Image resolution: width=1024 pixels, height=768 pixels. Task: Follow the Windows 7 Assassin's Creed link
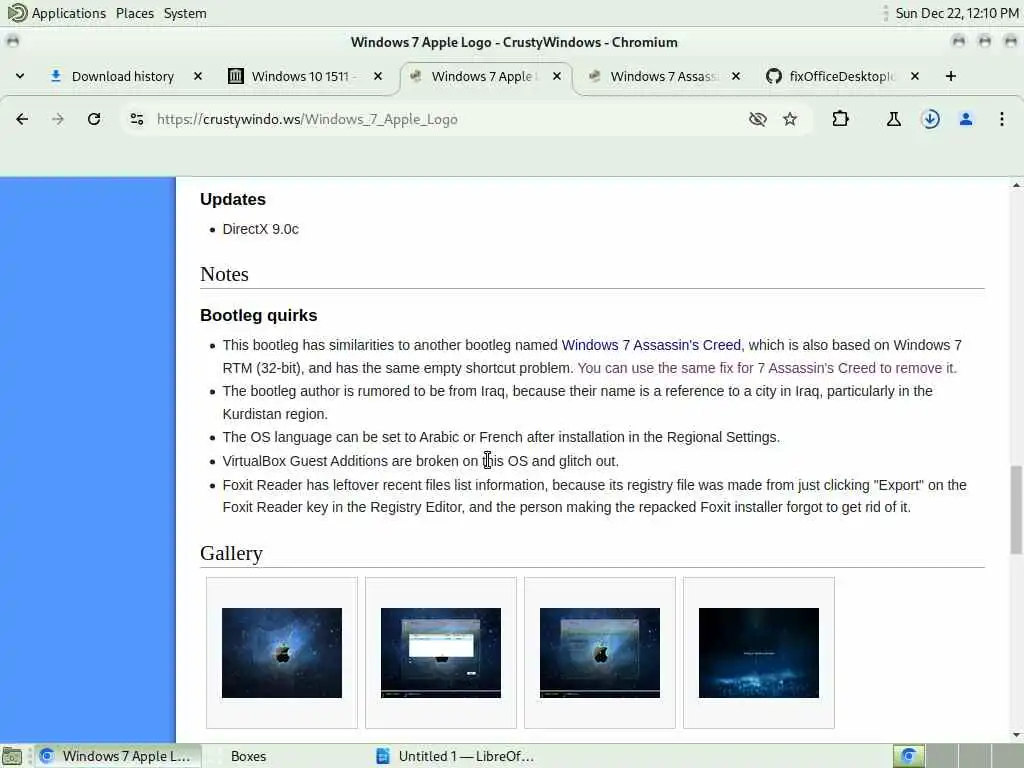coord(651,345)
